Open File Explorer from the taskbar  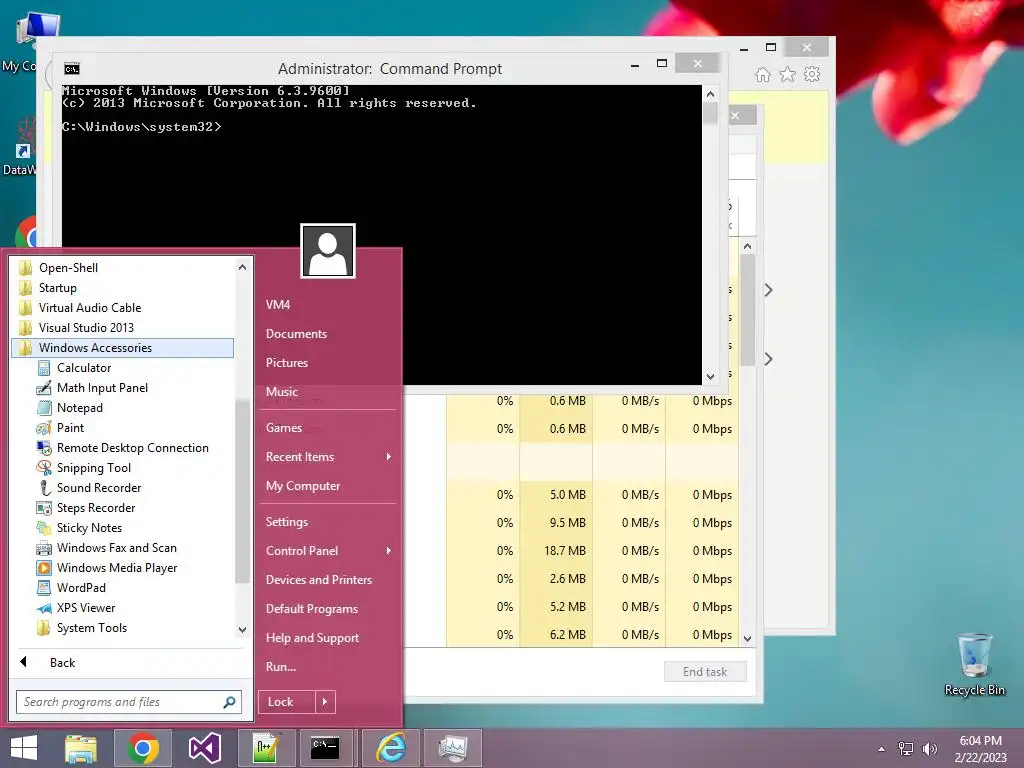(81, 748)
